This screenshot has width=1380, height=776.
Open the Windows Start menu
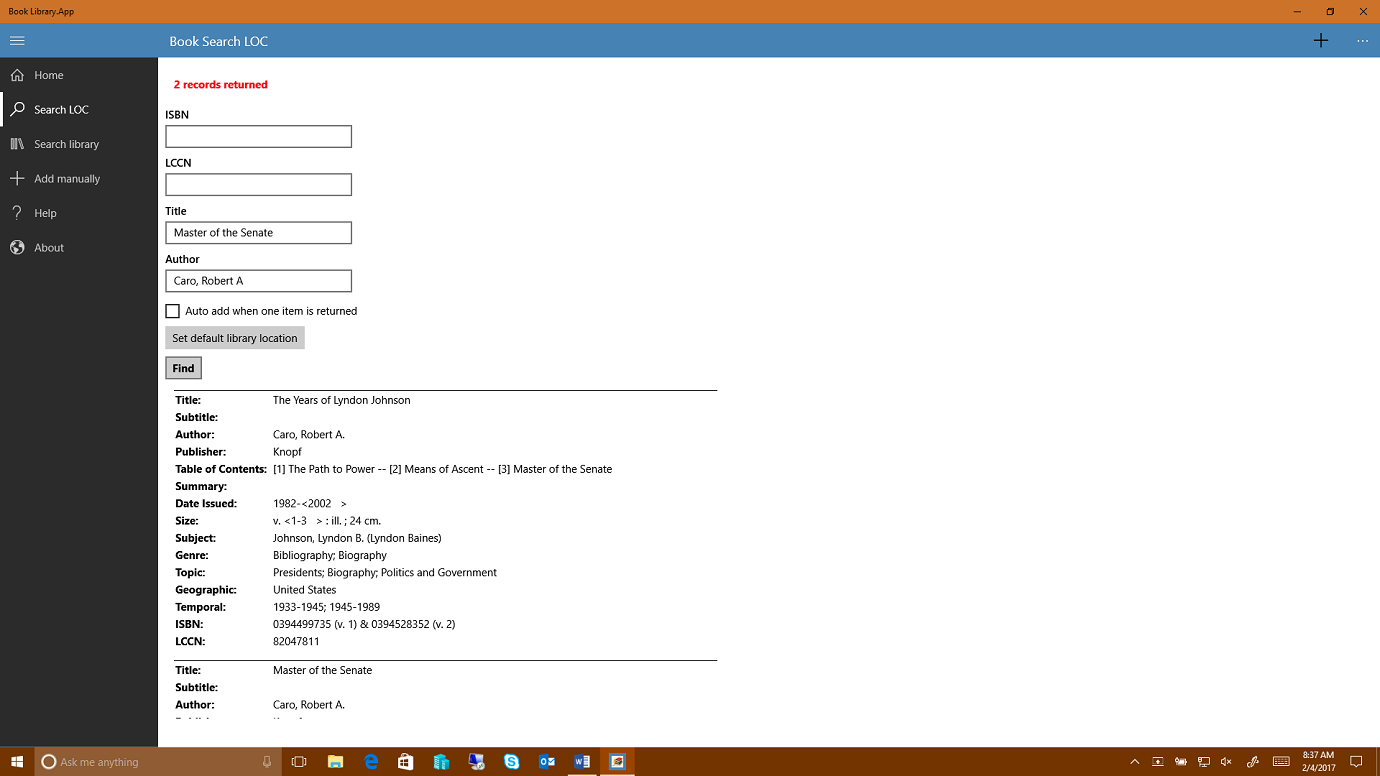coord(17,762)
